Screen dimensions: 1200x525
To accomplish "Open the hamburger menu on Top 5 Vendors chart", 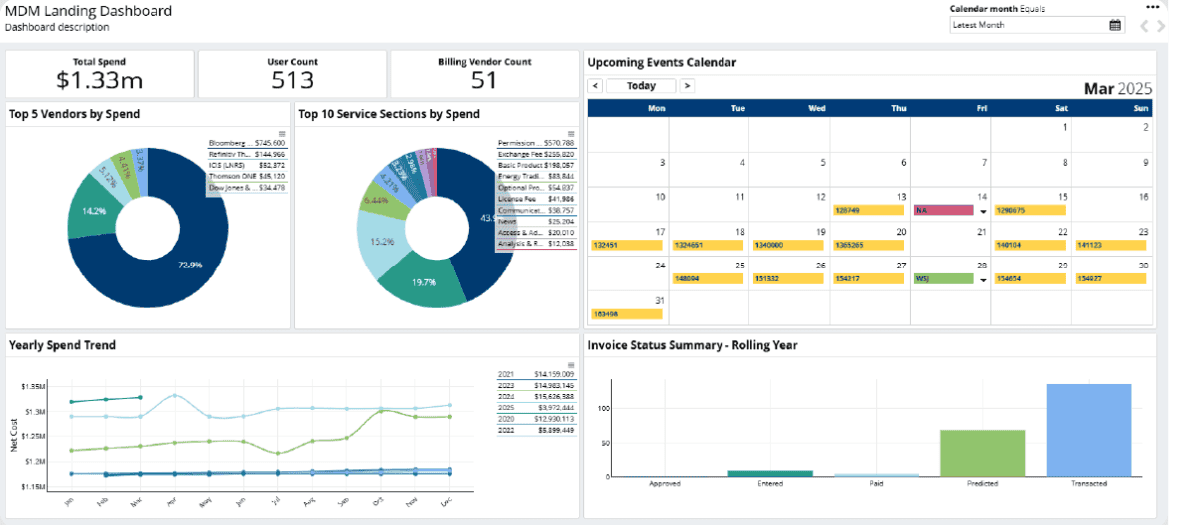I will pos(282,133).
